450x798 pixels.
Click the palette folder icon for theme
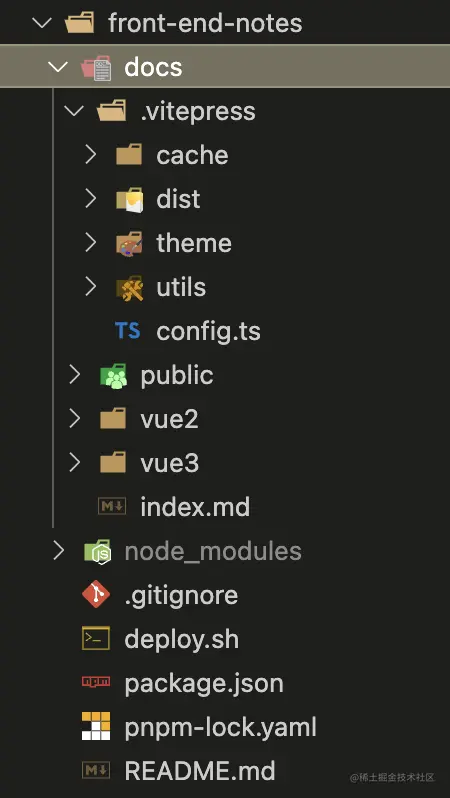[129, 243]
